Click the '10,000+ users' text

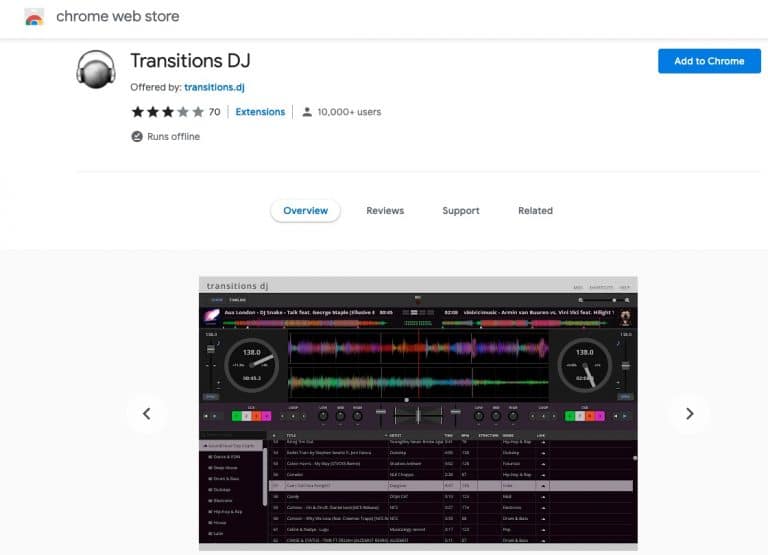(349, 112)
